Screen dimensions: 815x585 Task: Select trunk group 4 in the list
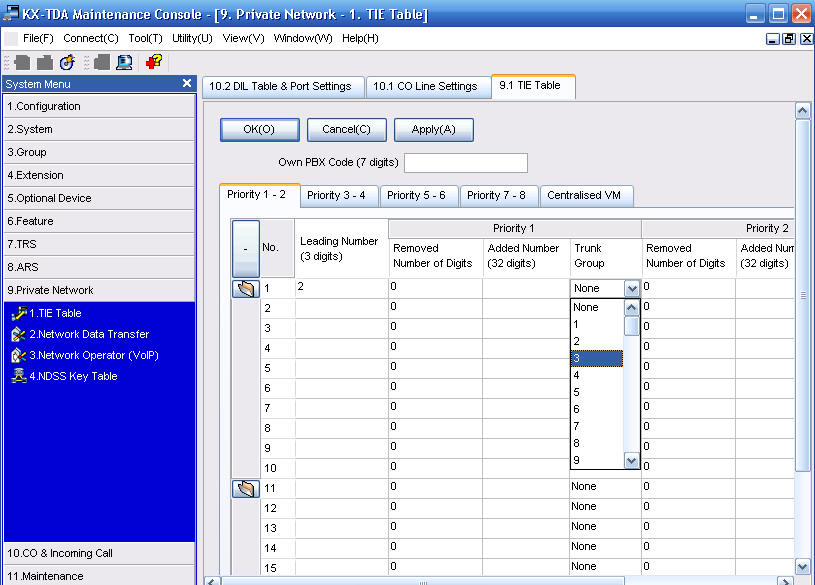pos(597,375)
